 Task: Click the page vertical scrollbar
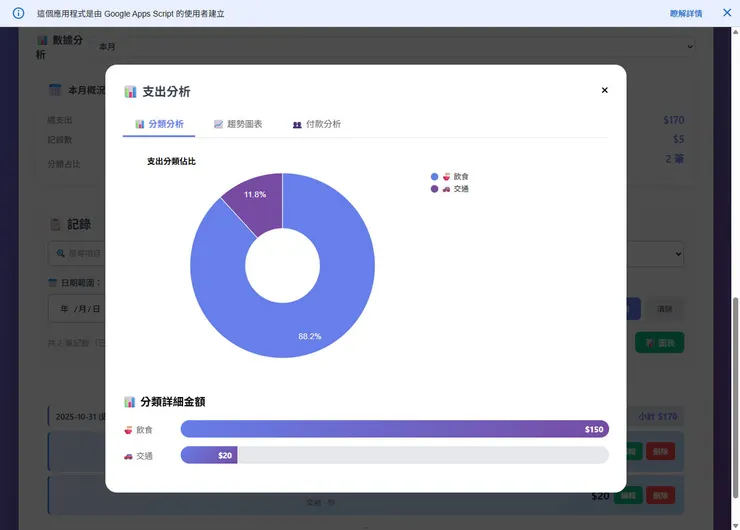735,397
